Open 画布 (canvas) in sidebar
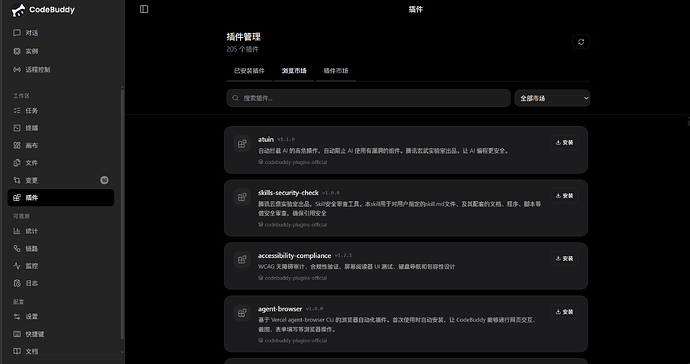This screenshot has height=364, width=690. pyautogui.click(x=61, y=145)
